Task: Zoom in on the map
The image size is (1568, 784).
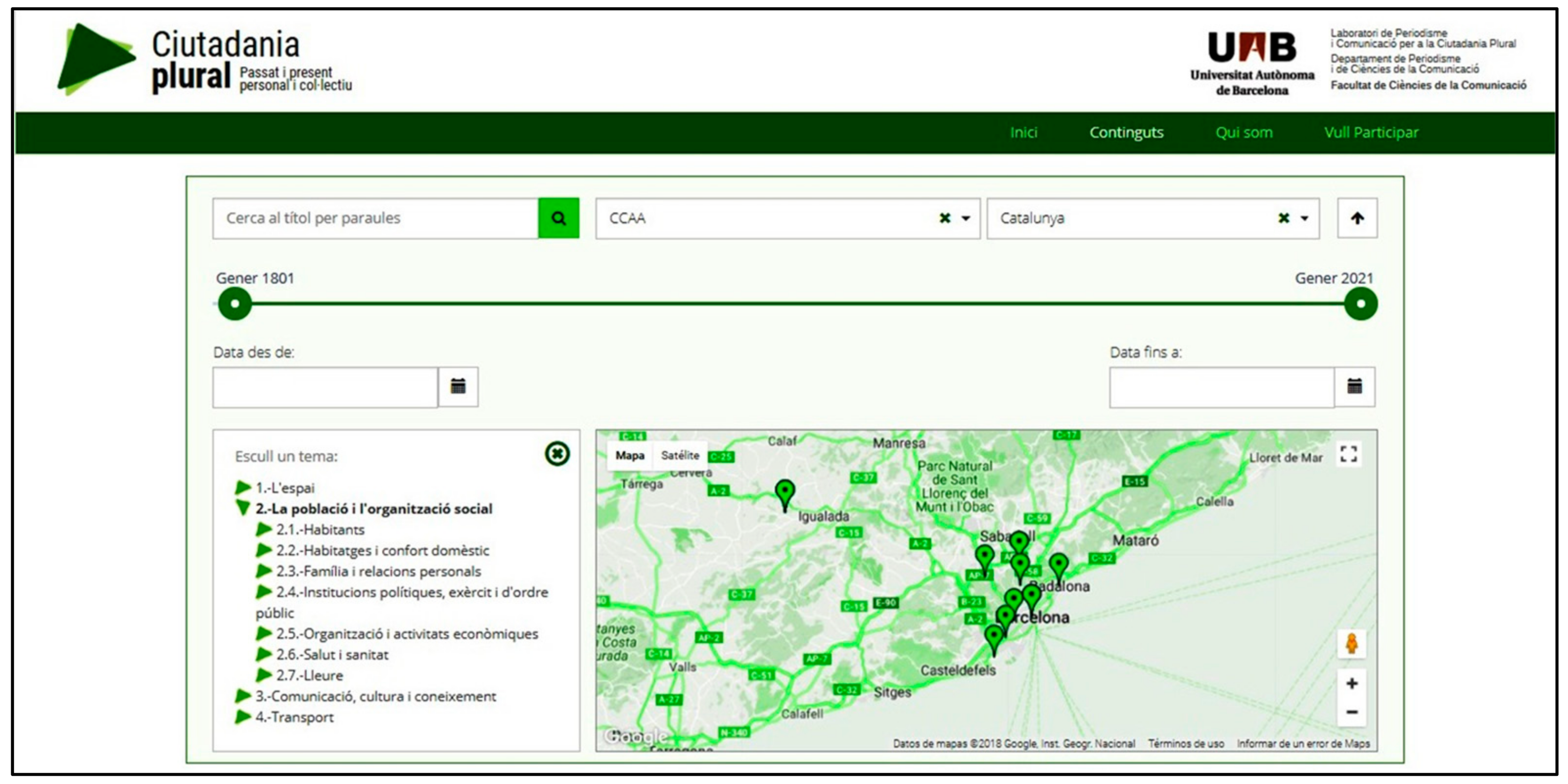Action: click(x=1351, y=684)
